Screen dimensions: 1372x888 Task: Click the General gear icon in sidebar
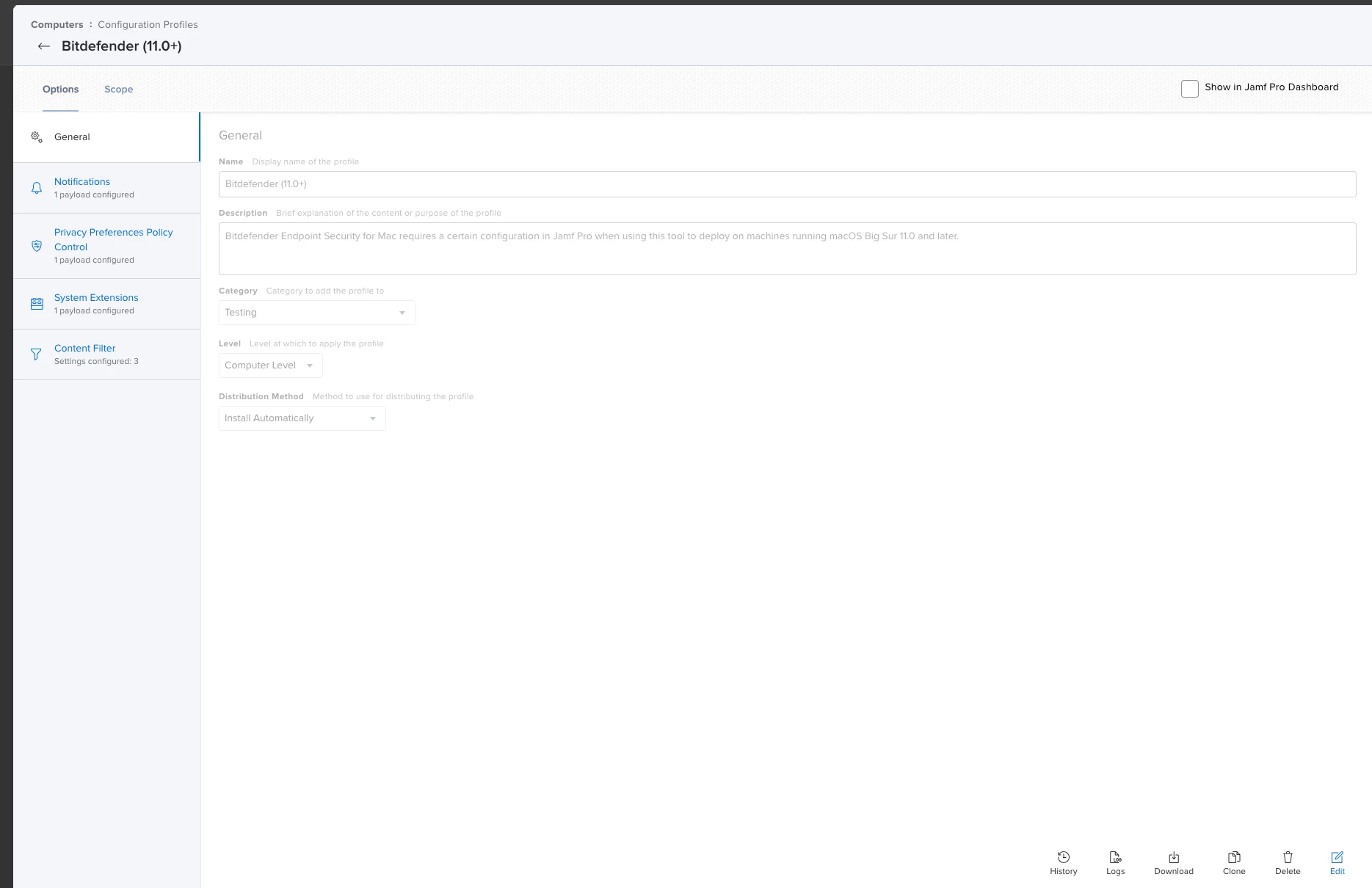point(36,137)
